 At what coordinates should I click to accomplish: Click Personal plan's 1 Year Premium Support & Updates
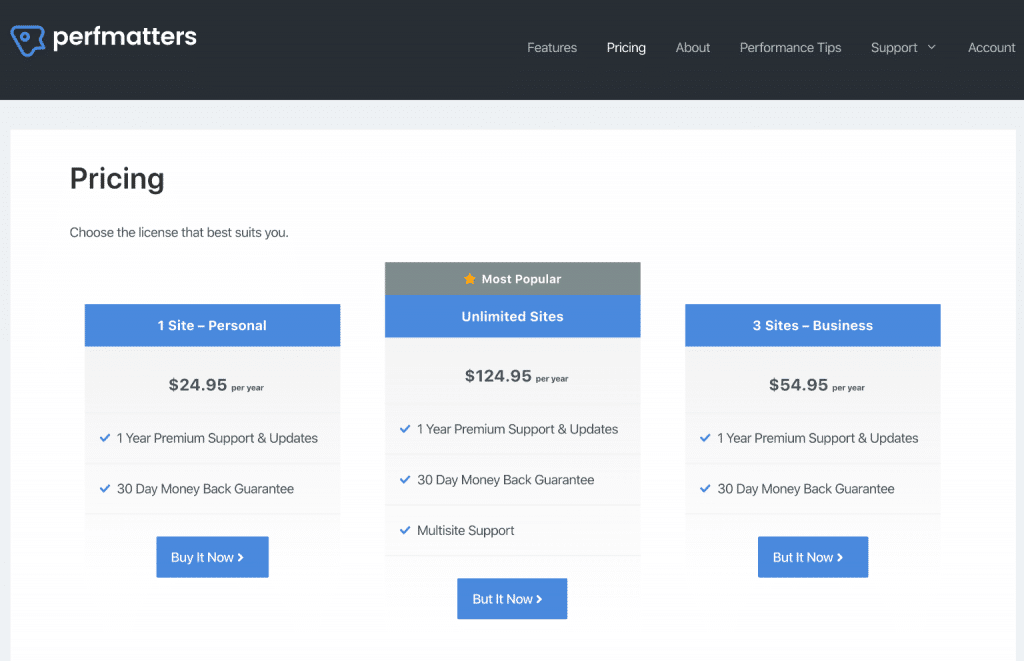point(217,438)
